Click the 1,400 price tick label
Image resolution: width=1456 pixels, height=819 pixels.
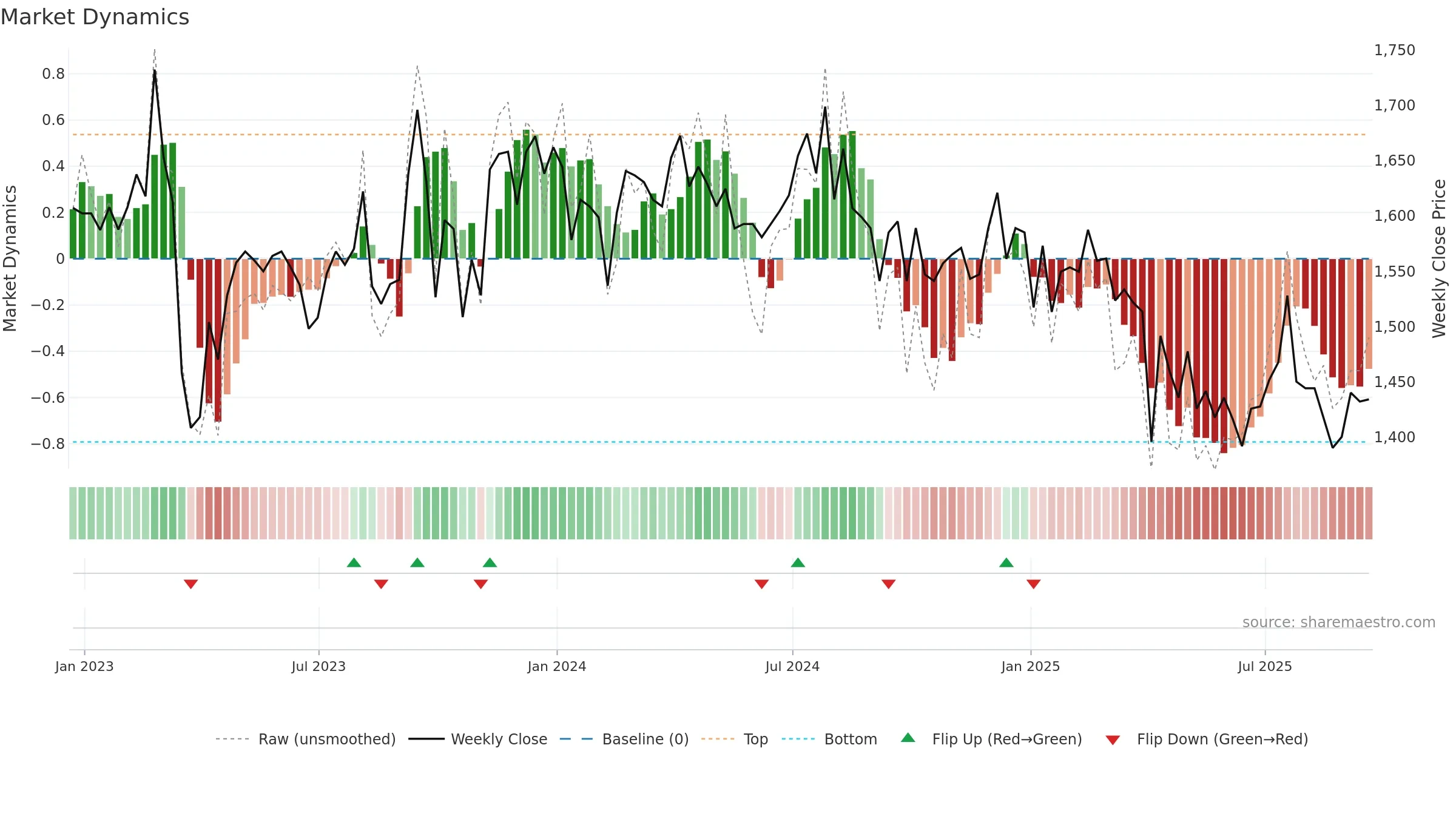(x=1395, y=437)
